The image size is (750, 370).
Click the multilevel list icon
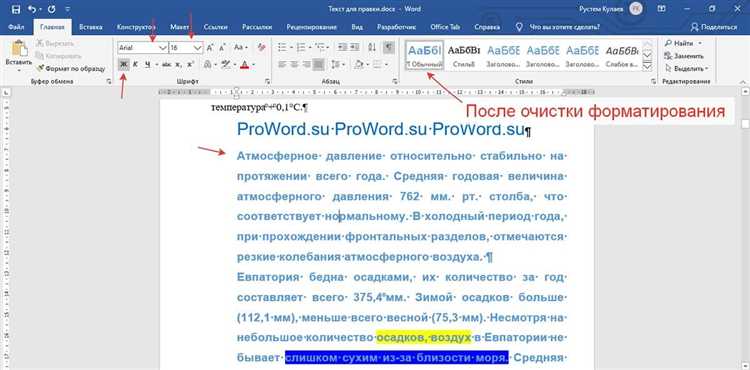click(x=320, y=48)
